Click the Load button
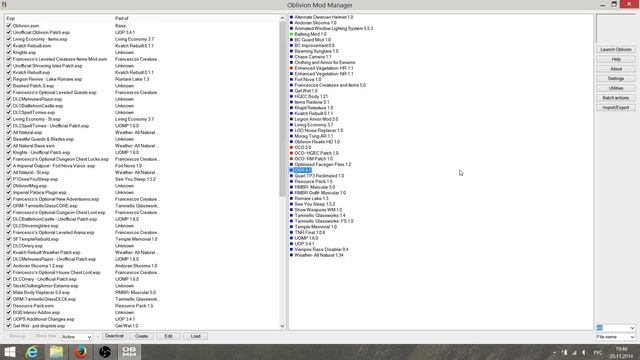Viewport: 640px width, 360px height. pyautogui.click(x=196, y=336)
